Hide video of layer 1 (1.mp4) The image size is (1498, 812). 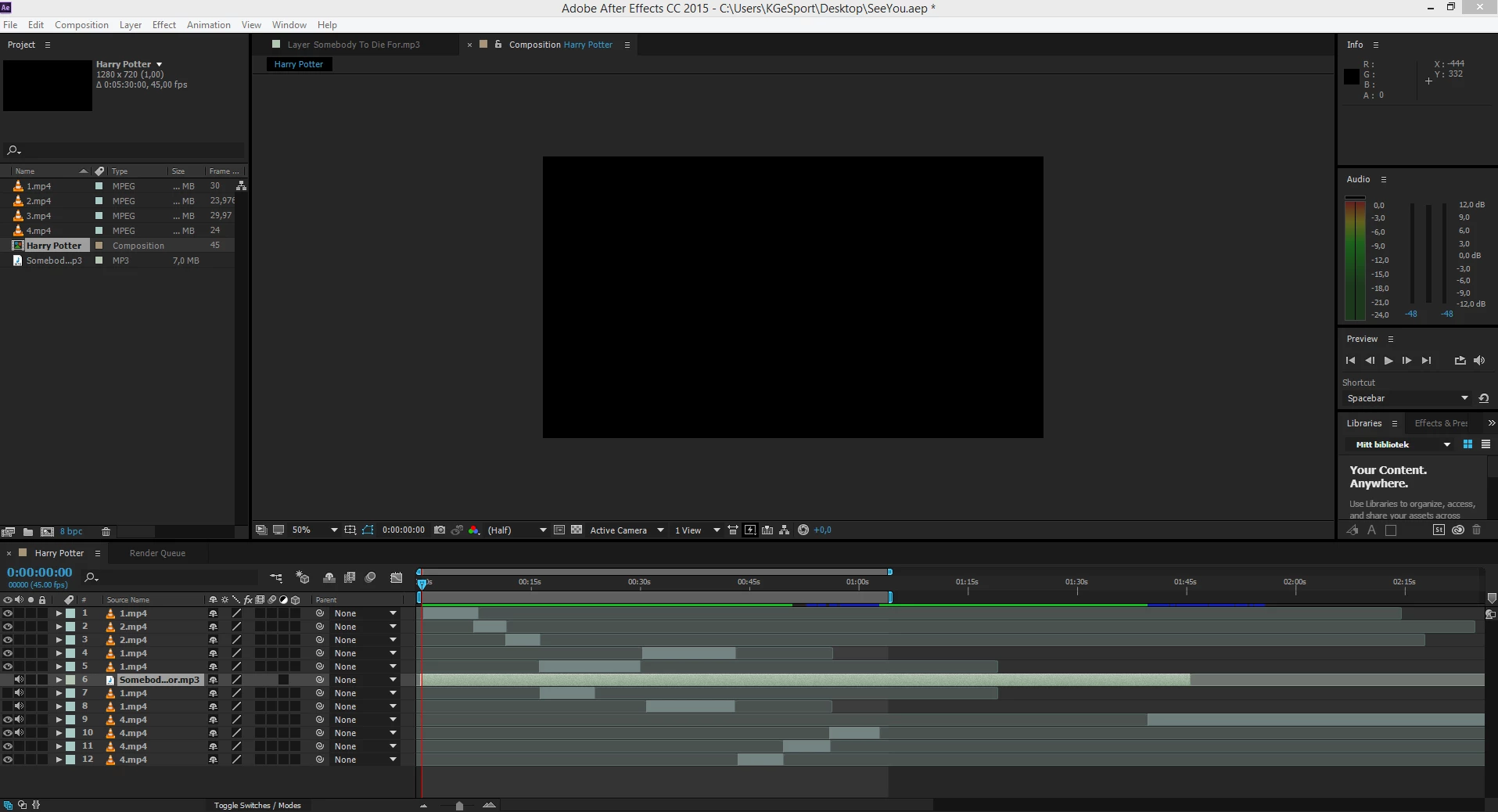(x=8, y=613)
